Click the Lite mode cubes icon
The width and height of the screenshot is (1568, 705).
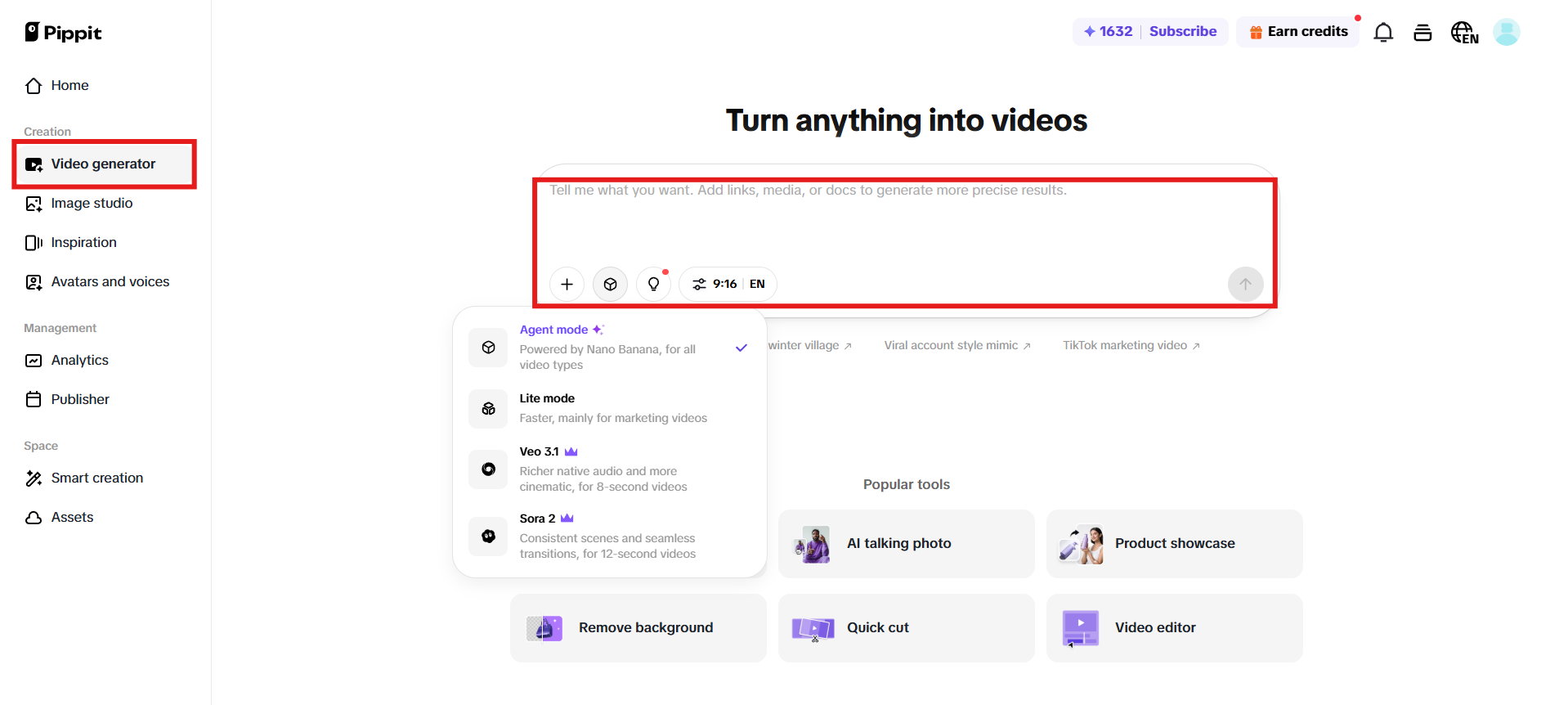tap(488, 409)
